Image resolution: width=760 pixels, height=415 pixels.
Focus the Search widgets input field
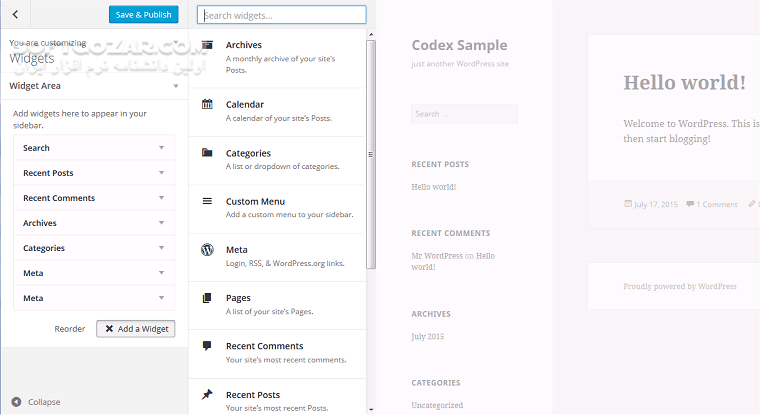click(x=281, y=15)
